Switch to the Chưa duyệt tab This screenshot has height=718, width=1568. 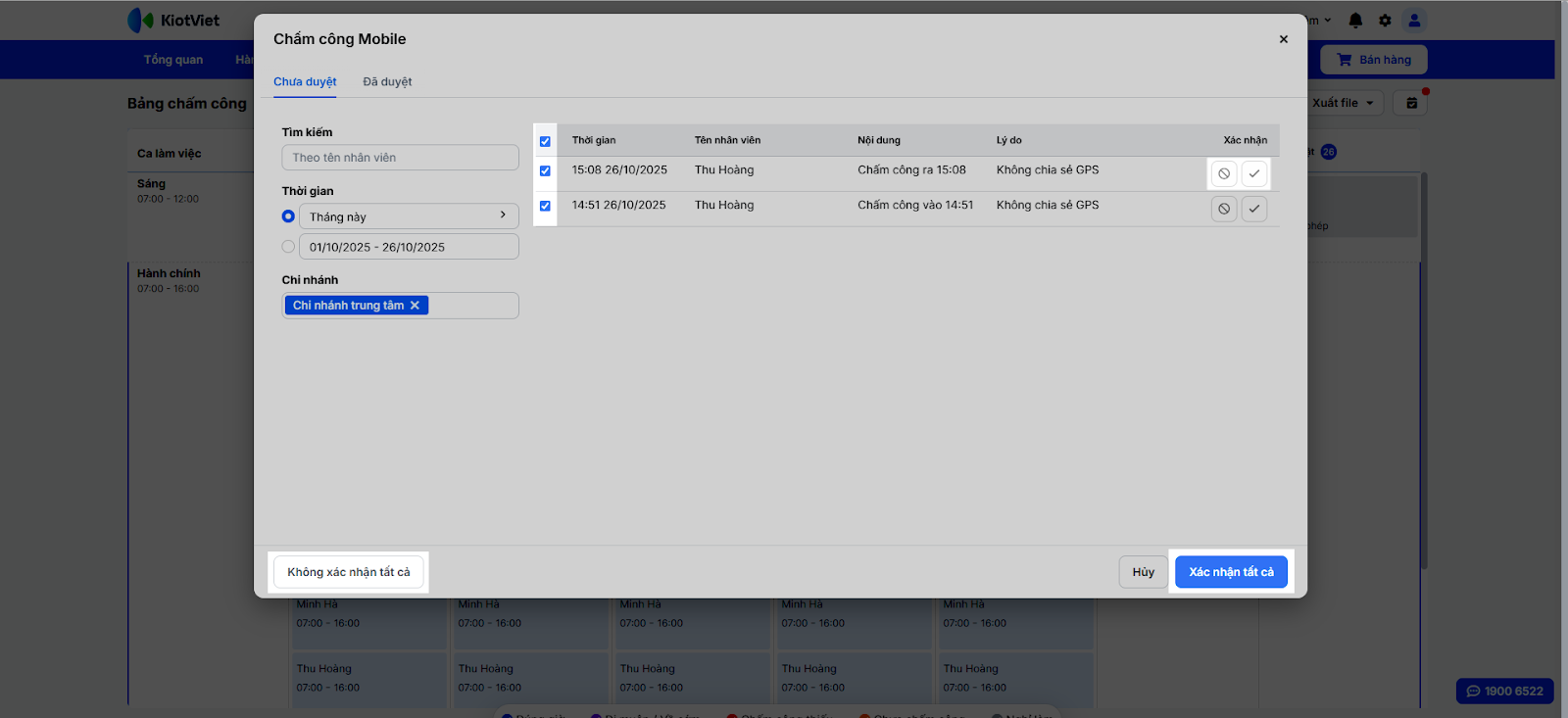coord(305,82)
